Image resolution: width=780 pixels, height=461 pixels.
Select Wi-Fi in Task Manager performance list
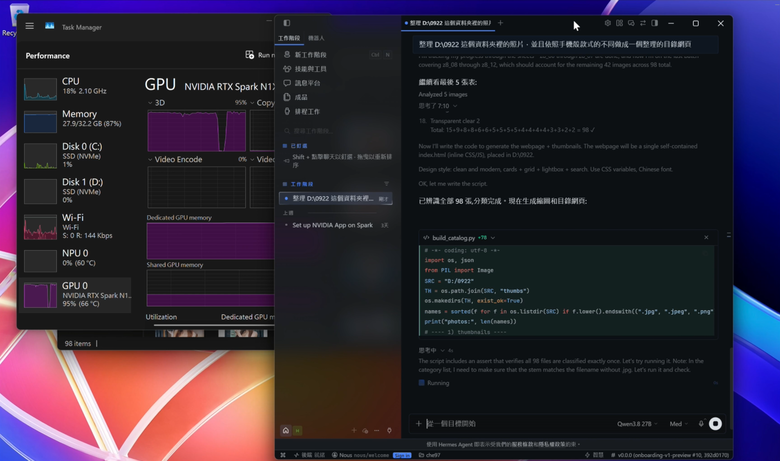coord(76,226)
